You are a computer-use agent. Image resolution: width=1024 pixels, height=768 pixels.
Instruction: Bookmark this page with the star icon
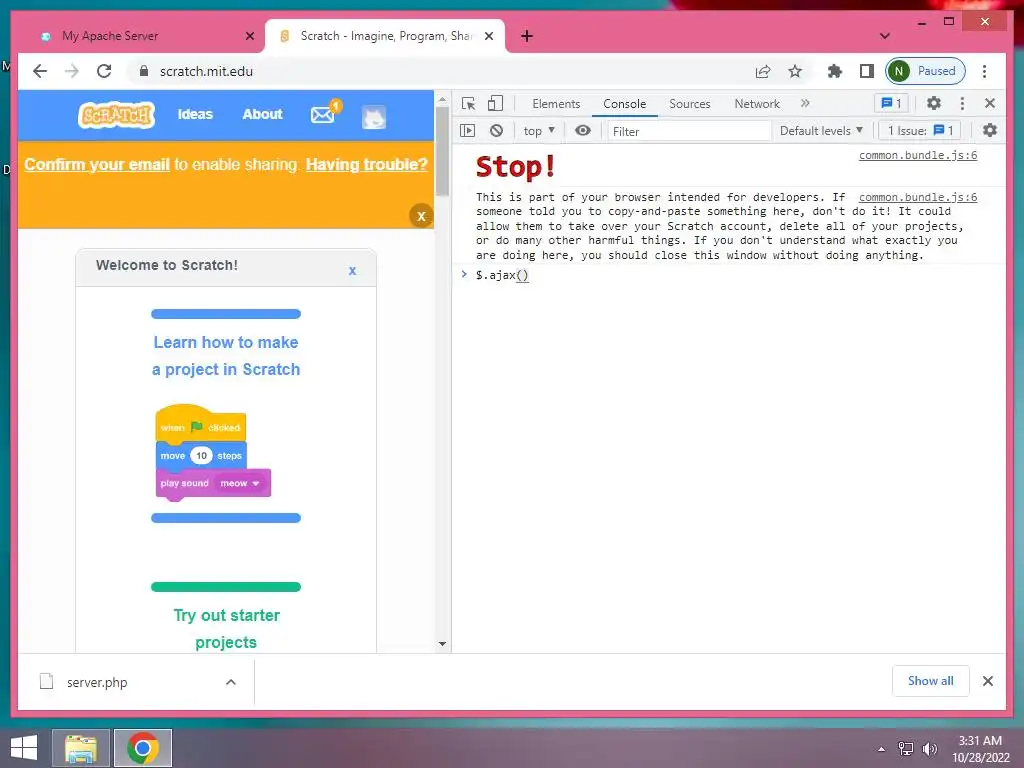pyautogui.click(x=795, y=71)
